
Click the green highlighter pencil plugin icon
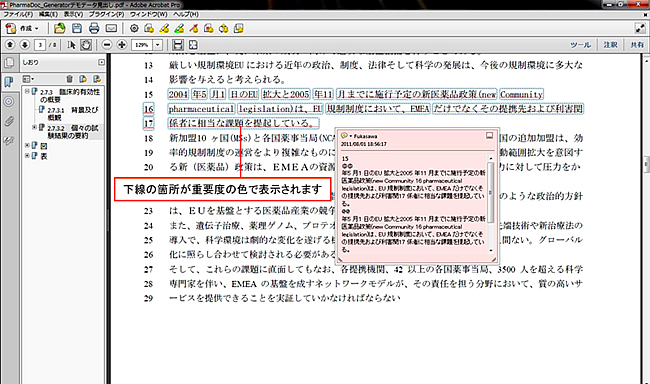click(x=179, y=28)
